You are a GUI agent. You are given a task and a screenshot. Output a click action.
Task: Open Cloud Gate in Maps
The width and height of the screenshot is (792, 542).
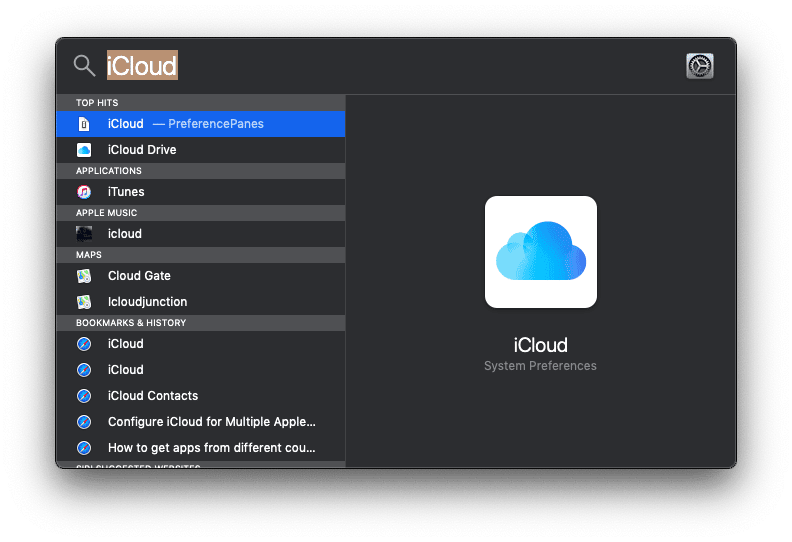pyautogui.click(x=201, y=276)
